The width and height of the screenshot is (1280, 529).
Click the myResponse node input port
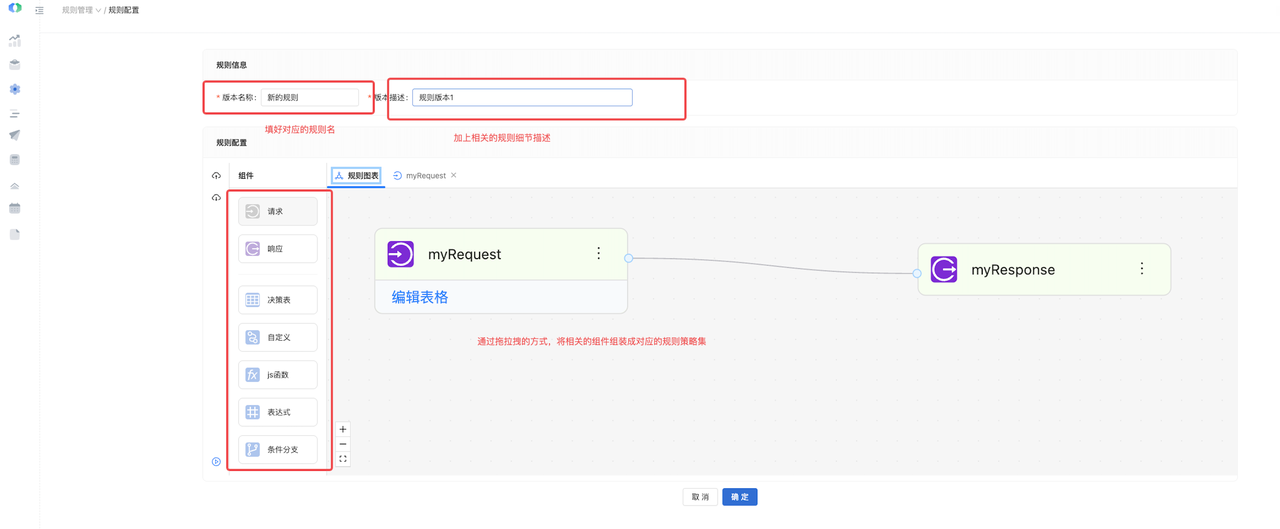click(917, 273)
